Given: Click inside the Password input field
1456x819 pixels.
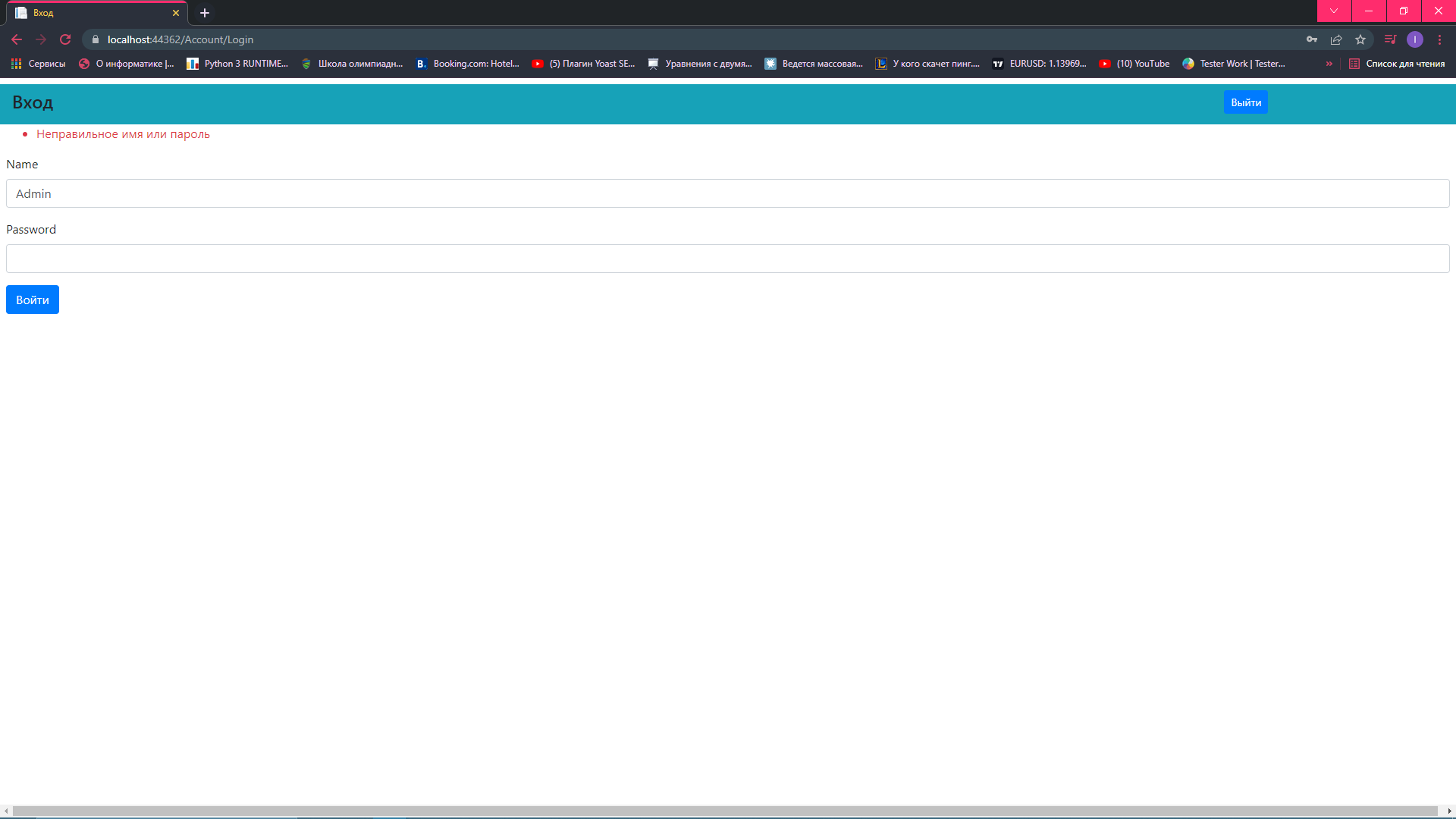Looking at the screenshot, I should [727, 258].
